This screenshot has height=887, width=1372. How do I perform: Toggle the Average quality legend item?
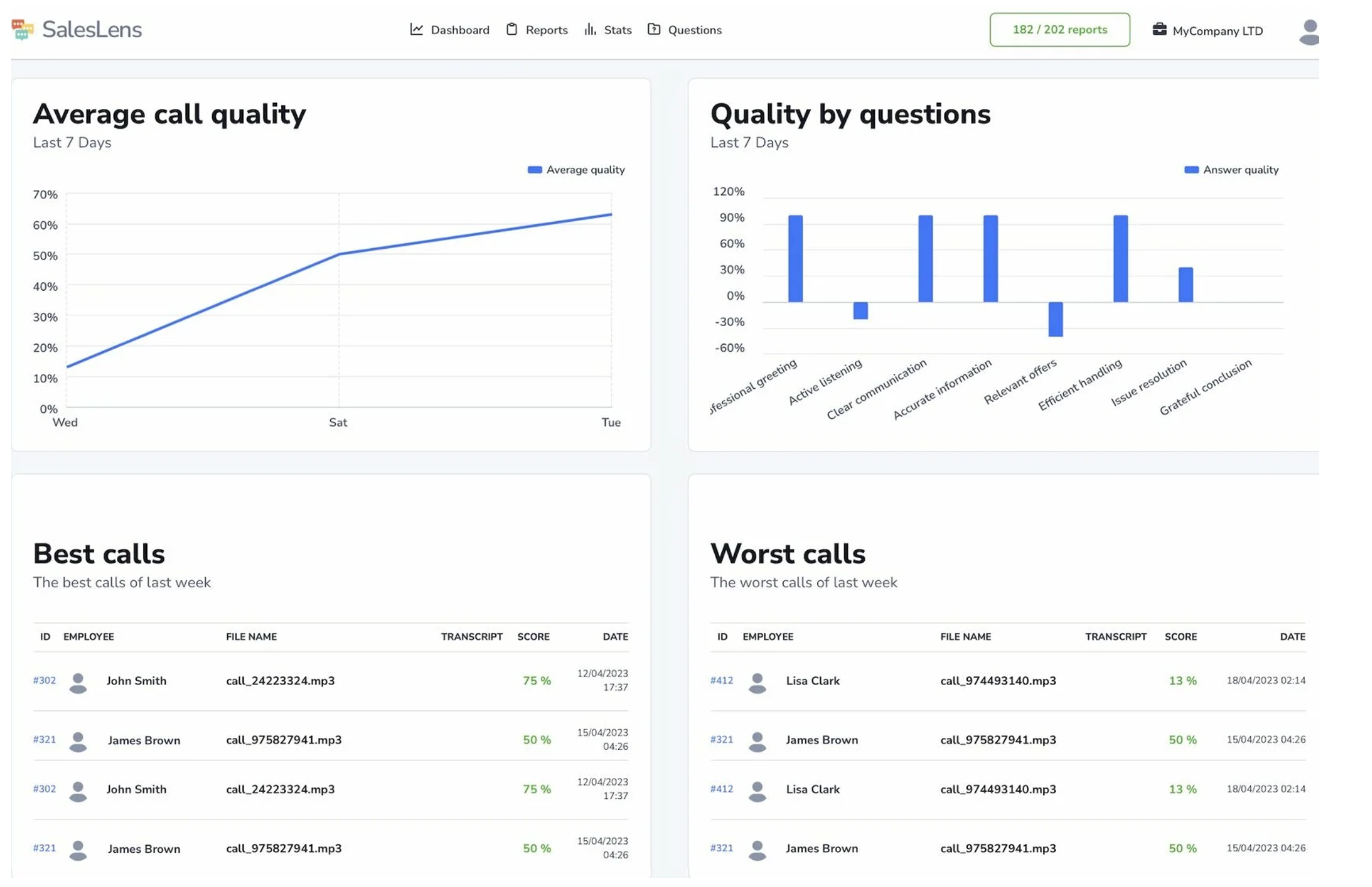pos(574,170)
